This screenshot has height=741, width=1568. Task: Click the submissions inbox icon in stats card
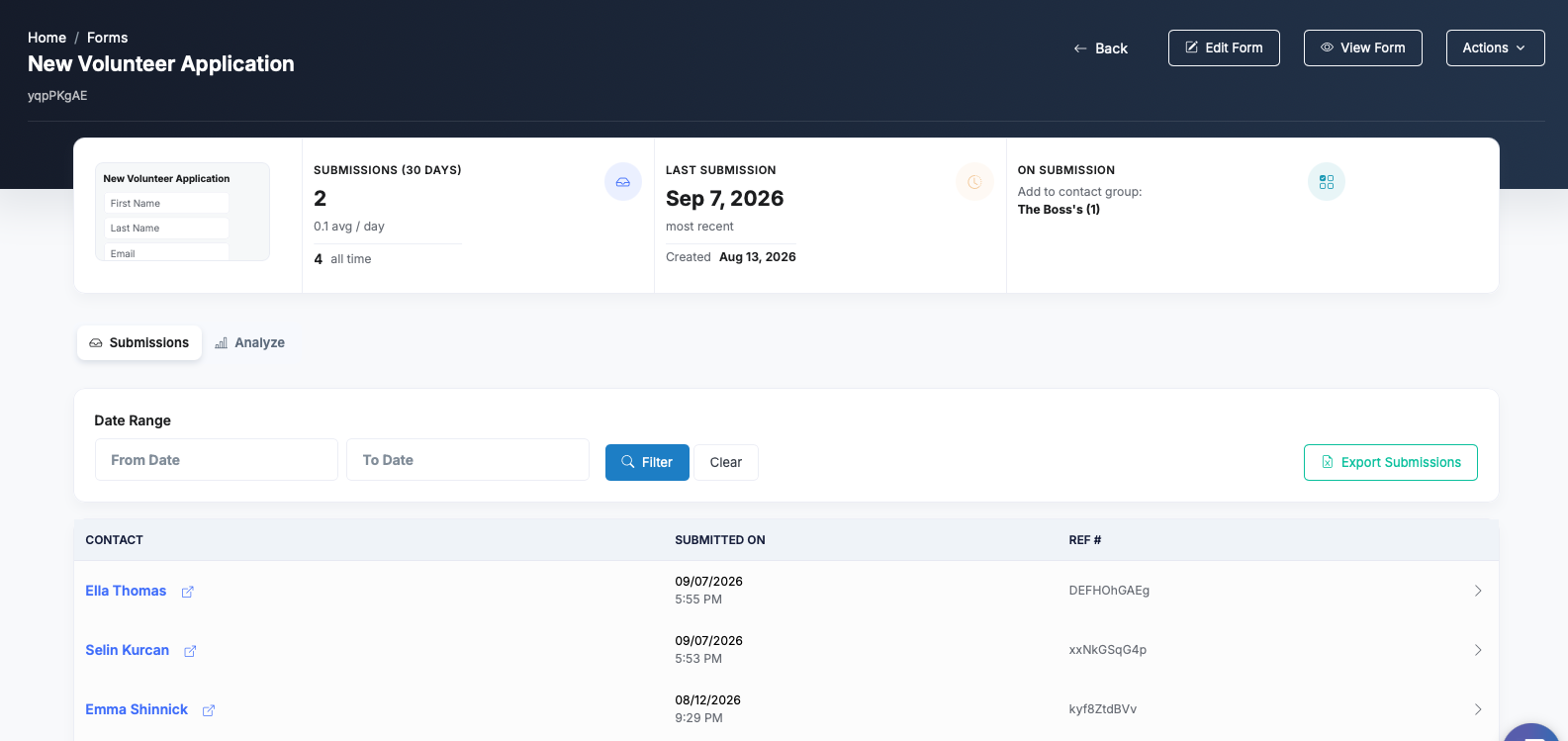click(623, 182)
